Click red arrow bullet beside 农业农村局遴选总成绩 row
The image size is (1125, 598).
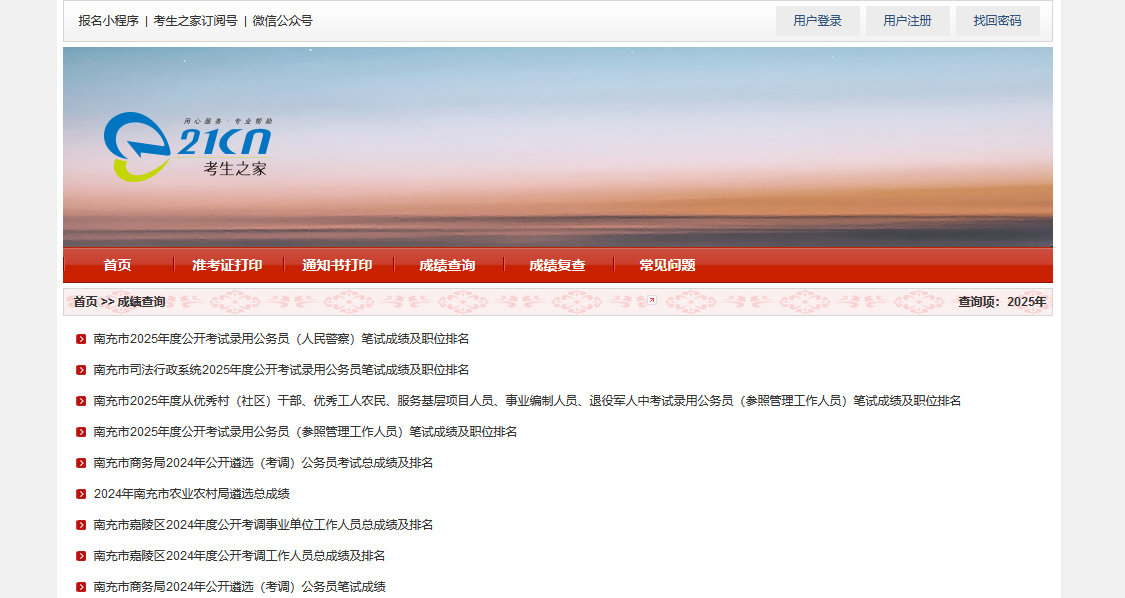[x=81, y=494]
